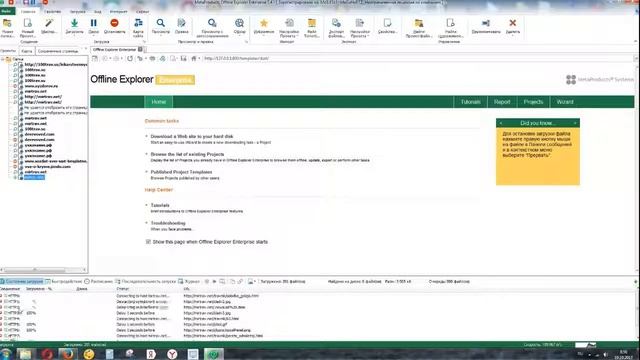This screenshot has height=360, width=640.
Task: Open the Site Map ribbon icon
Action: [138, 23]
